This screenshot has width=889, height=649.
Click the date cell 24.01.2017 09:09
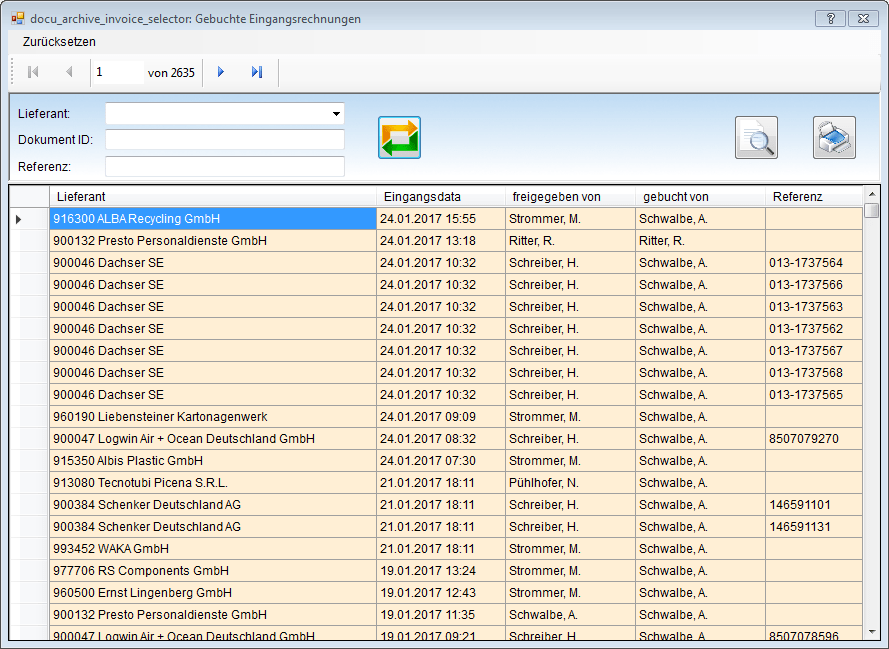(x=441, y=417)
